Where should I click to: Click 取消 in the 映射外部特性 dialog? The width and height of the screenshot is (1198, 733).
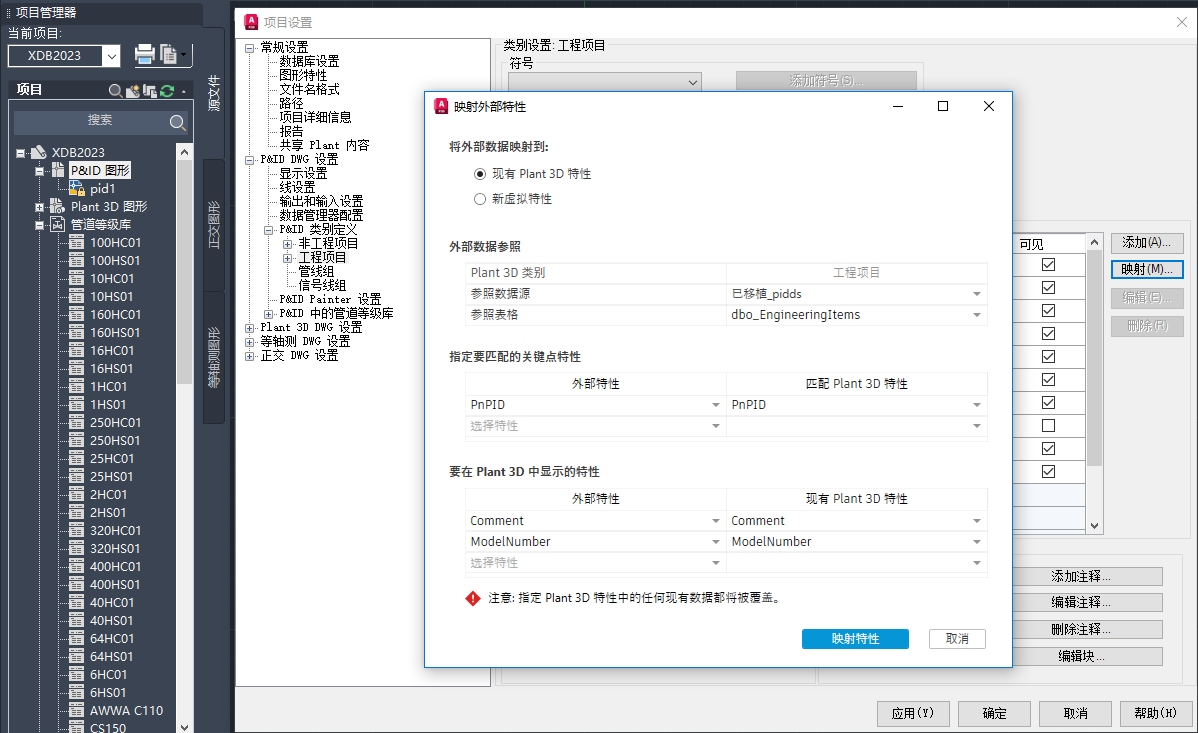click(957, 639)
